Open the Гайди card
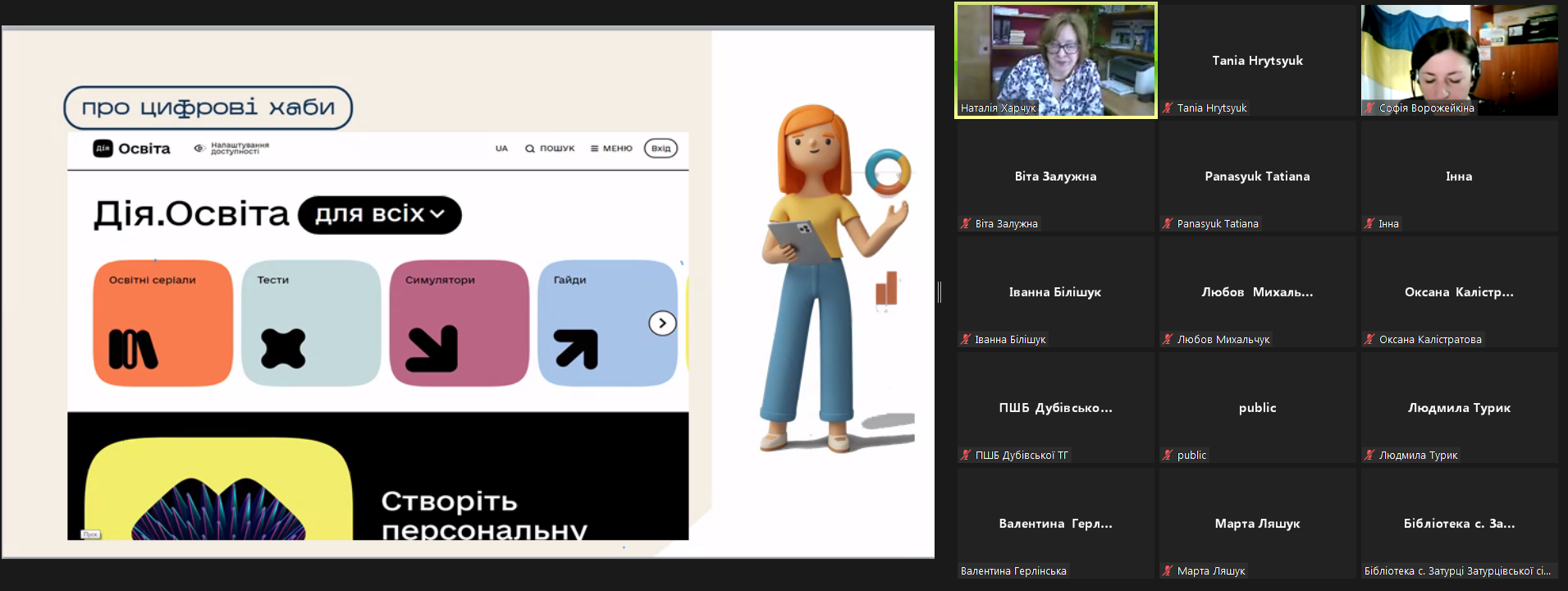This screenshot has height=591, width=1568. point(607,323)
